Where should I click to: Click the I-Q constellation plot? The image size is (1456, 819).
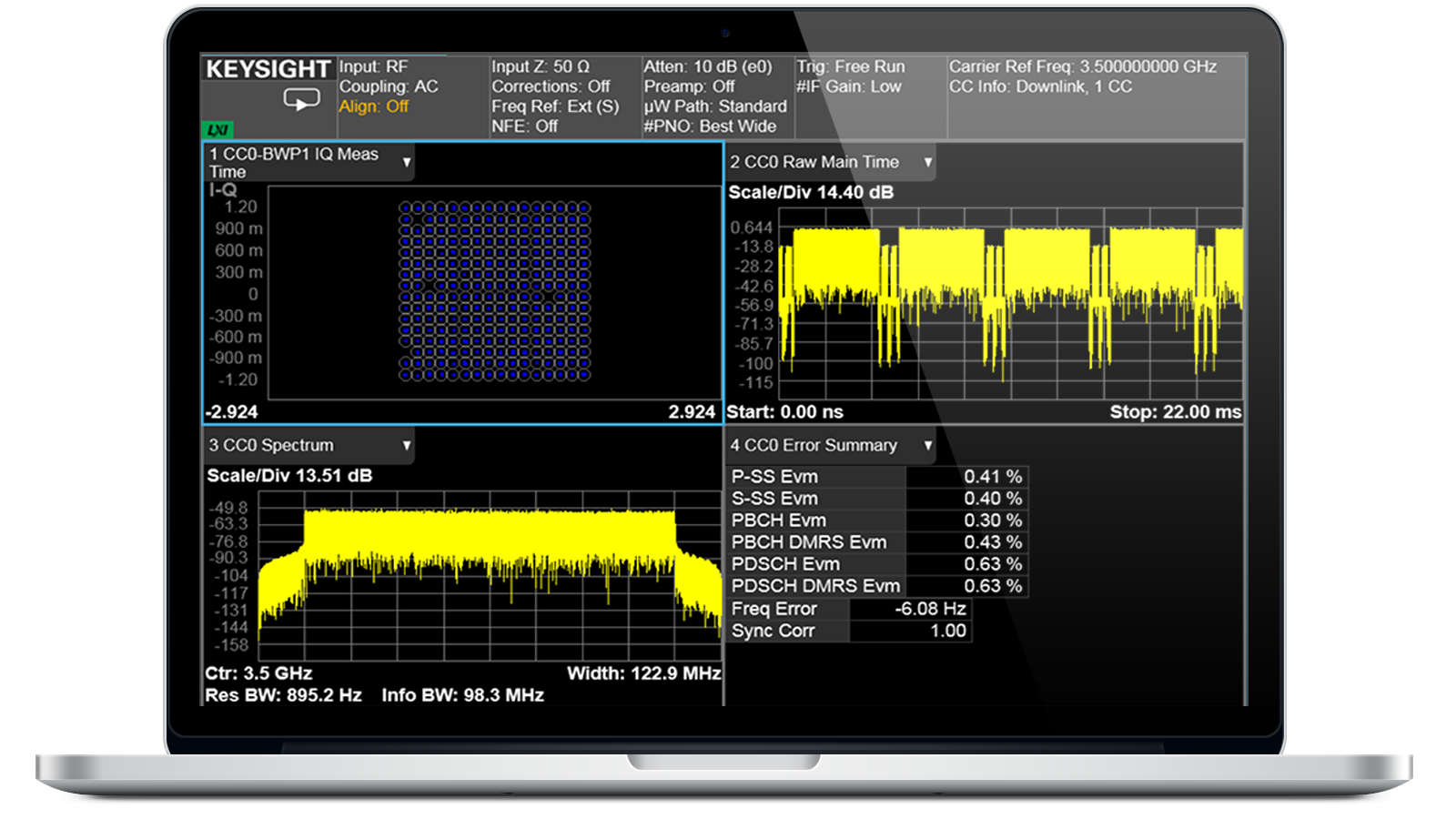click(494, 291)
